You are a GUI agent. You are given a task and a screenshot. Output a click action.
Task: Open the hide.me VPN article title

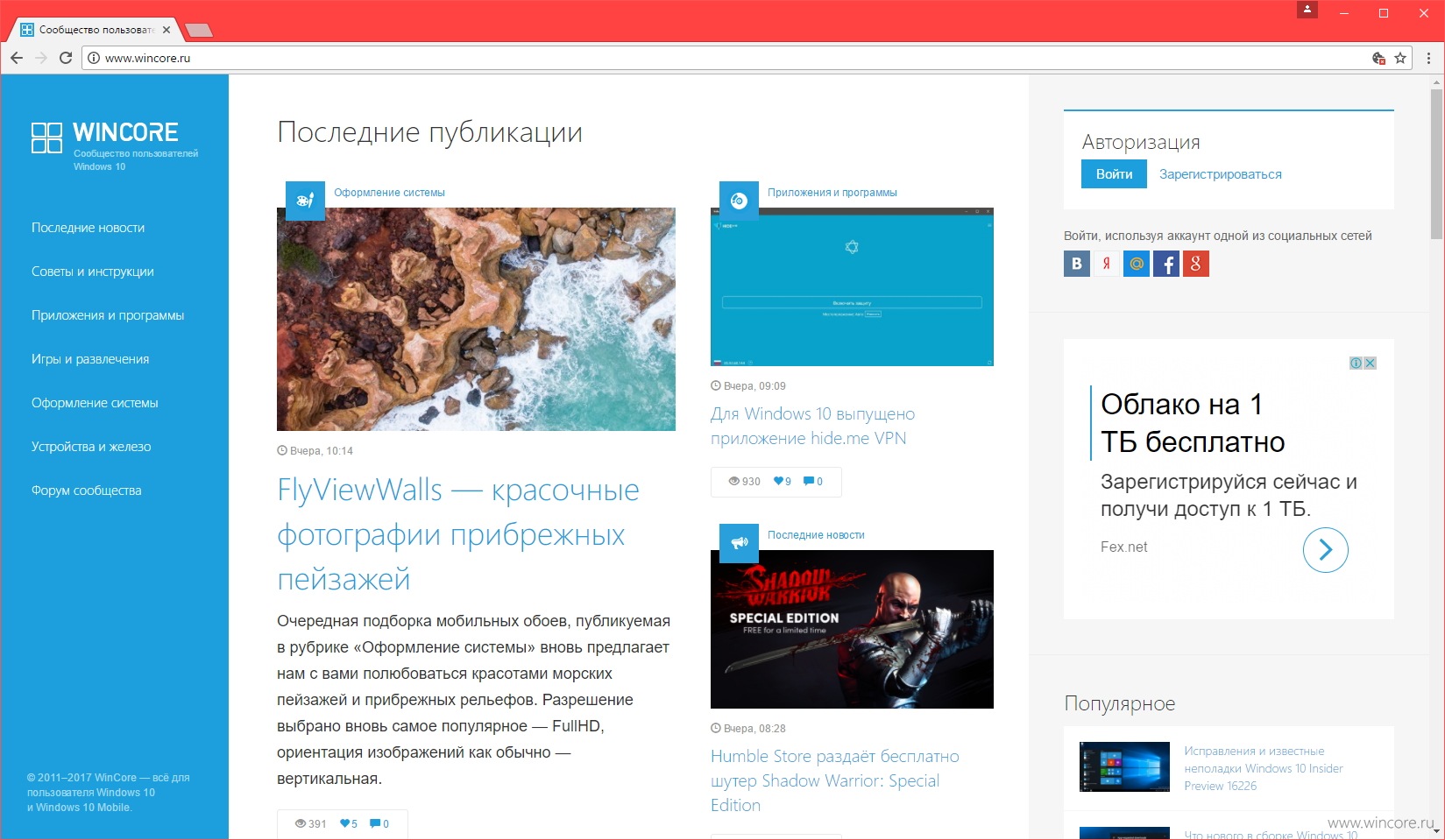pos(812,426)
